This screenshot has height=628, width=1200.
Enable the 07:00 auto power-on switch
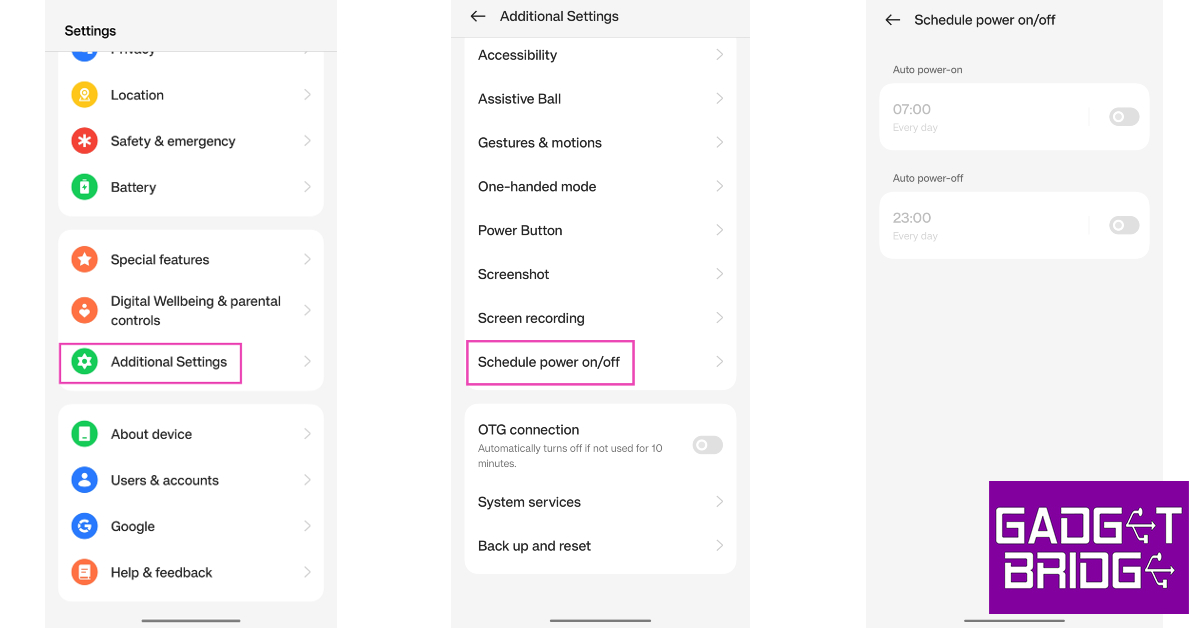[1123, 117]
